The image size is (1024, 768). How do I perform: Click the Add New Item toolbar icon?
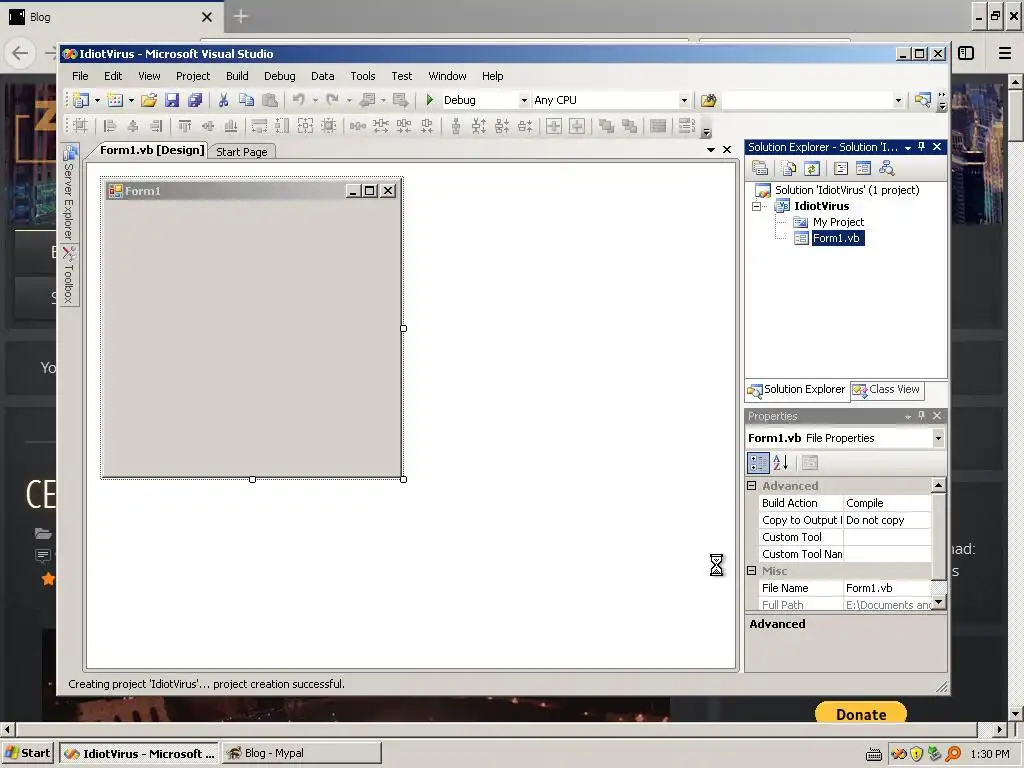point(115,100)
